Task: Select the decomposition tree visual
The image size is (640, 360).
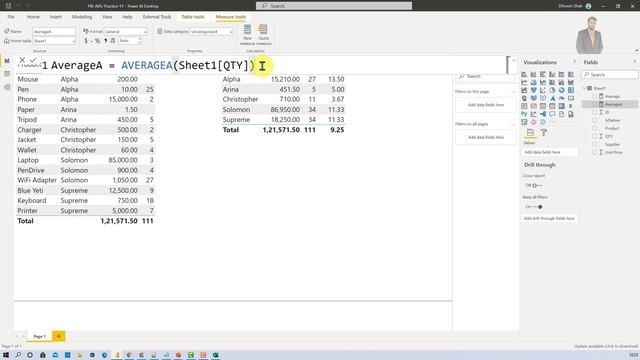Action: click(543, 114)
